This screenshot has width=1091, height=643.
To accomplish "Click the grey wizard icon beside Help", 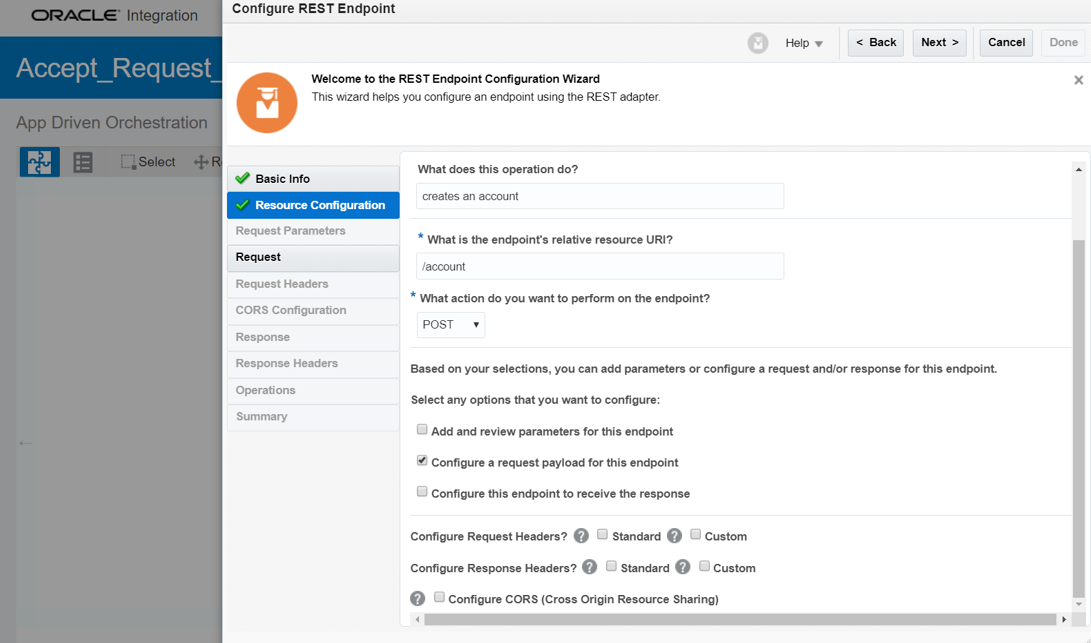I will tap(758, 43).
